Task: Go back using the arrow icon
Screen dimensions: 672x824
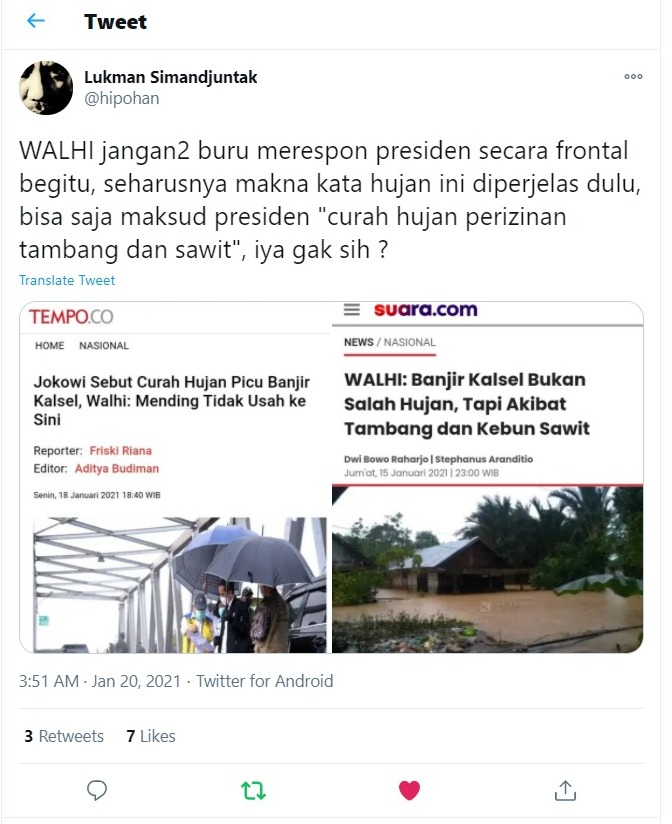Action: pos(36,21)
